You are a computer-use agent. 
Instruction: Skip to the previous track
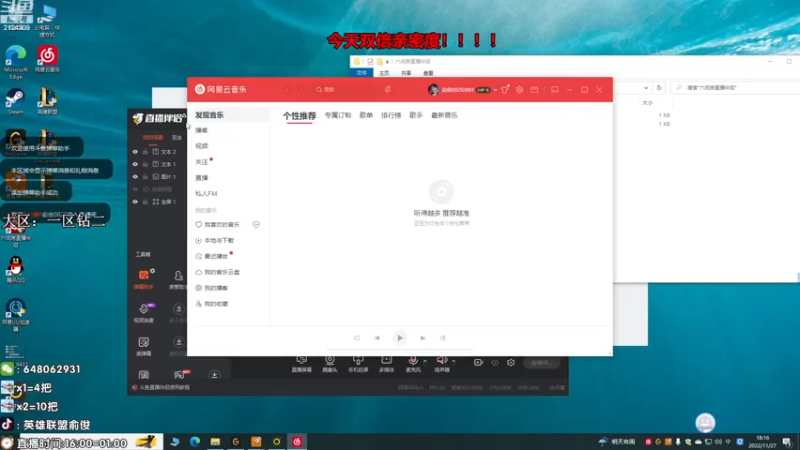(377, 338)
